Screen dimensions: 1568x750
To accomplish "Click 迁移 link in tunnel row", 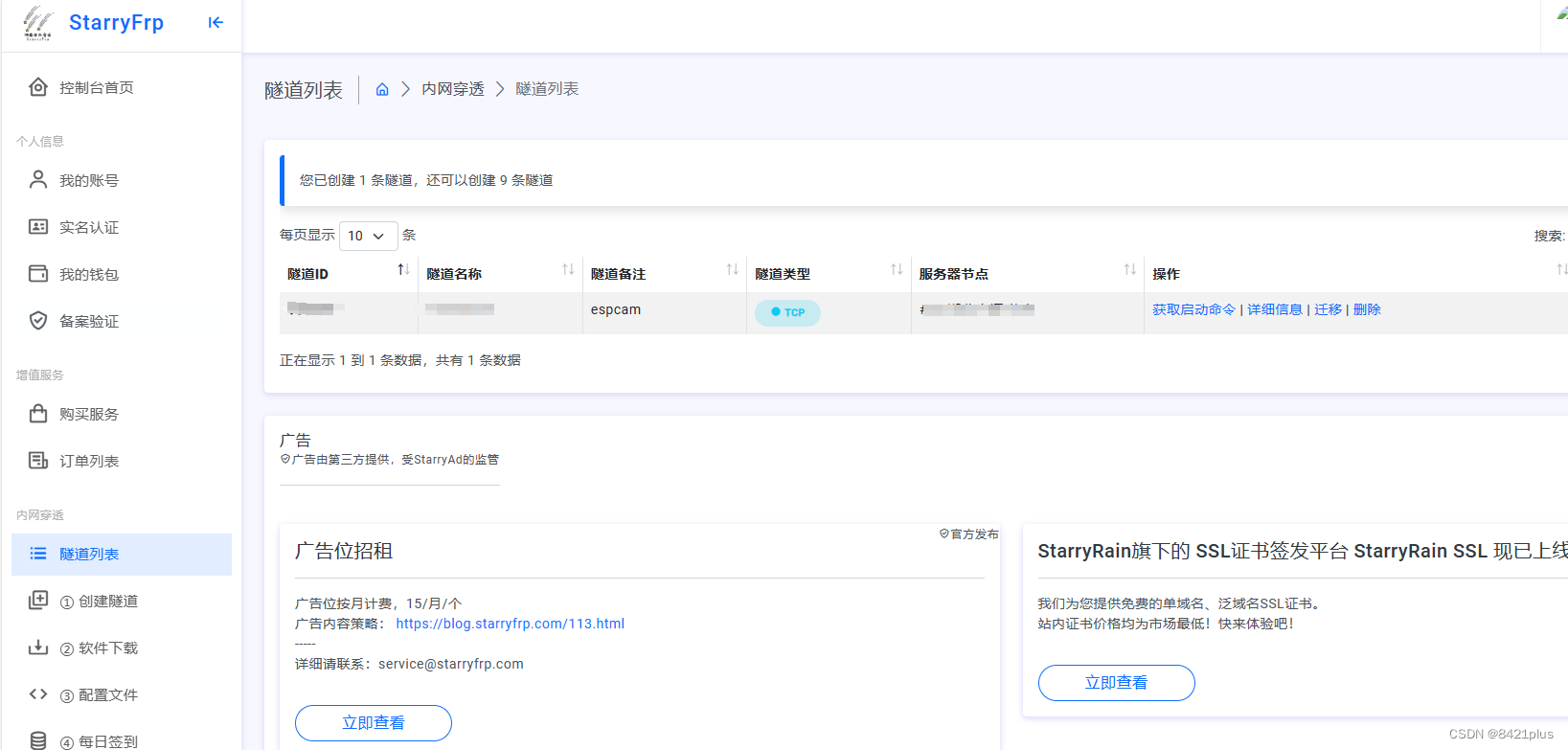I will tap(1328, 309).
